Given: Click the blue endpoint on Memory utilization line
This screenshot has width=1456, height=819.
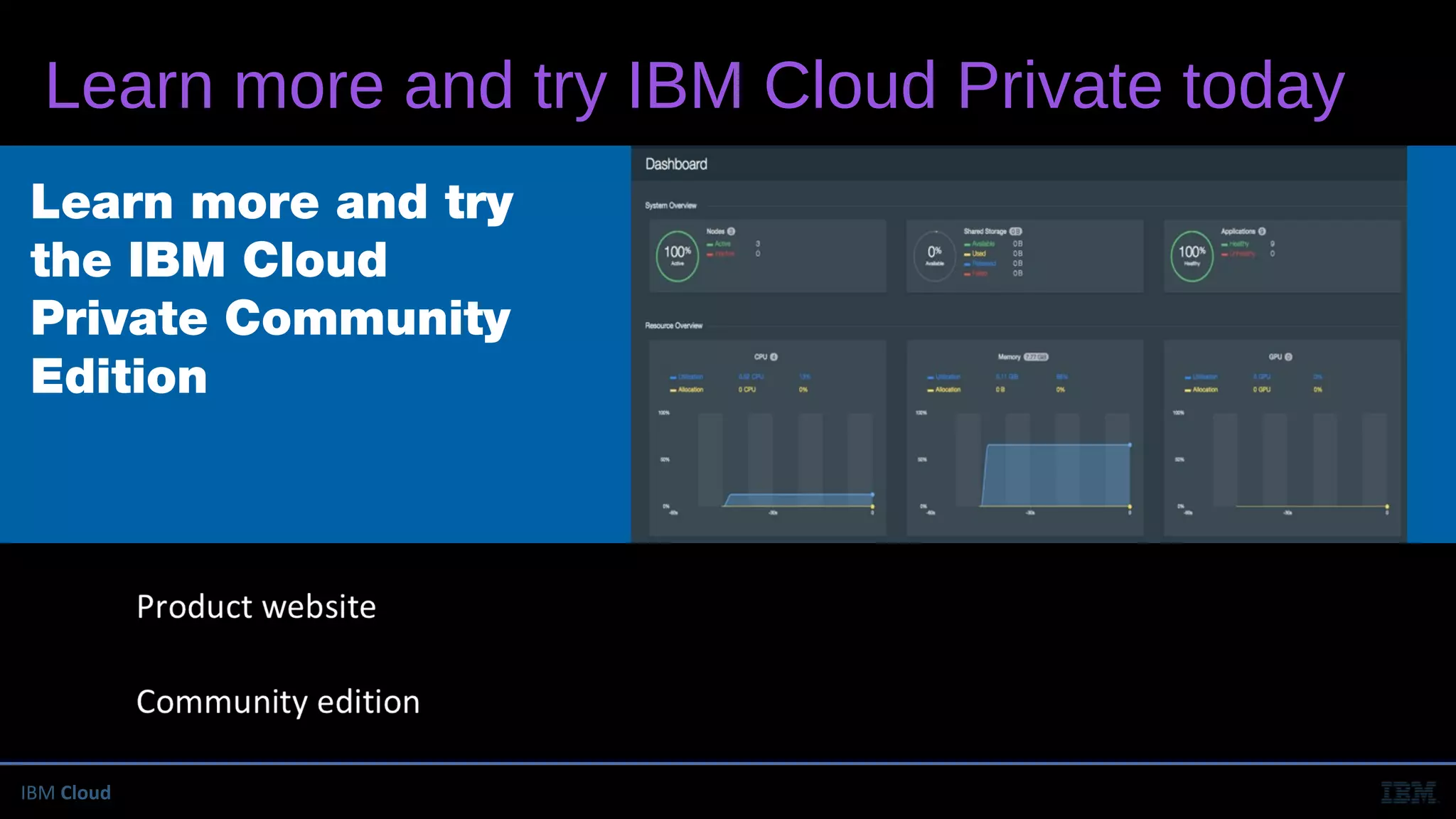Looking at the screenshot, I should [x=1130, y=445].
